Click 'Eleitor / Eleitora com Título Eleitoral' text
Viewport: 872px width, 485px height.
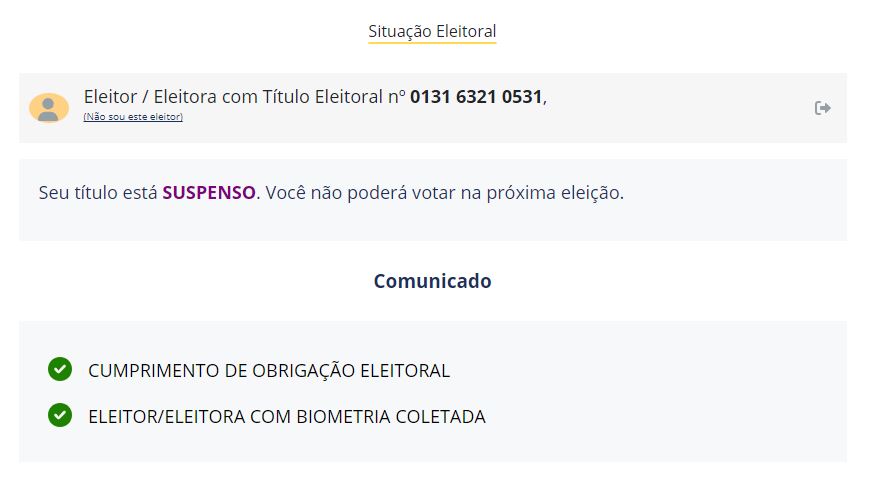click(x=234, y=97)
